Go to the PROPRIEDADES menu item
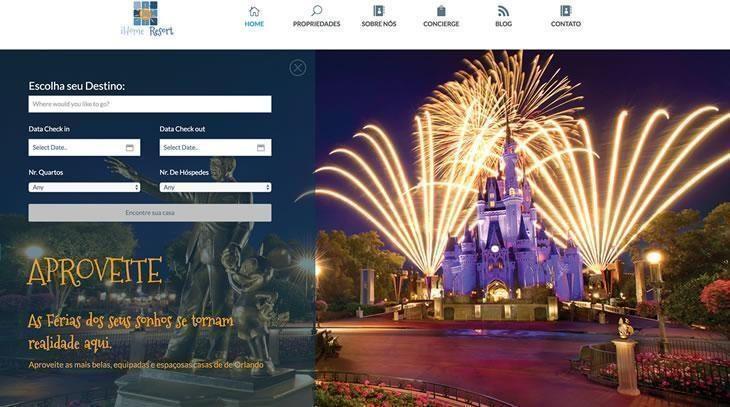The width and height of the screenshot is (730, 407). click(x=316, y=24)
